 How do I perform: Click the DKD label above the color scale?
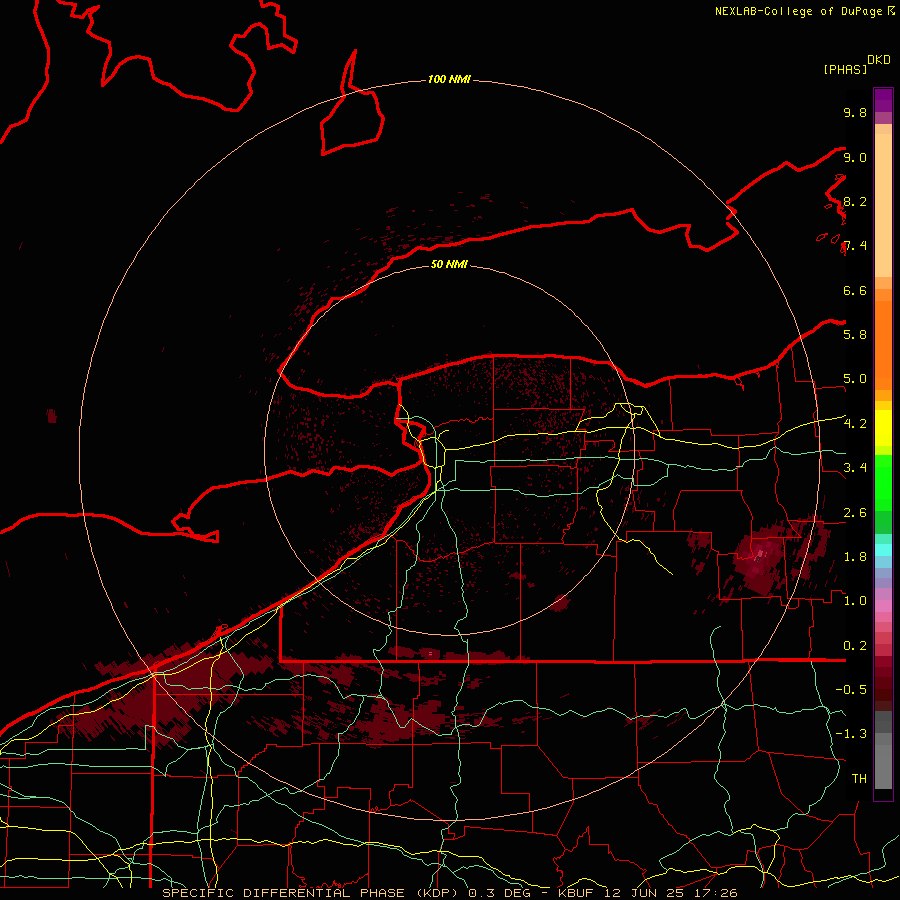[879, 60]
